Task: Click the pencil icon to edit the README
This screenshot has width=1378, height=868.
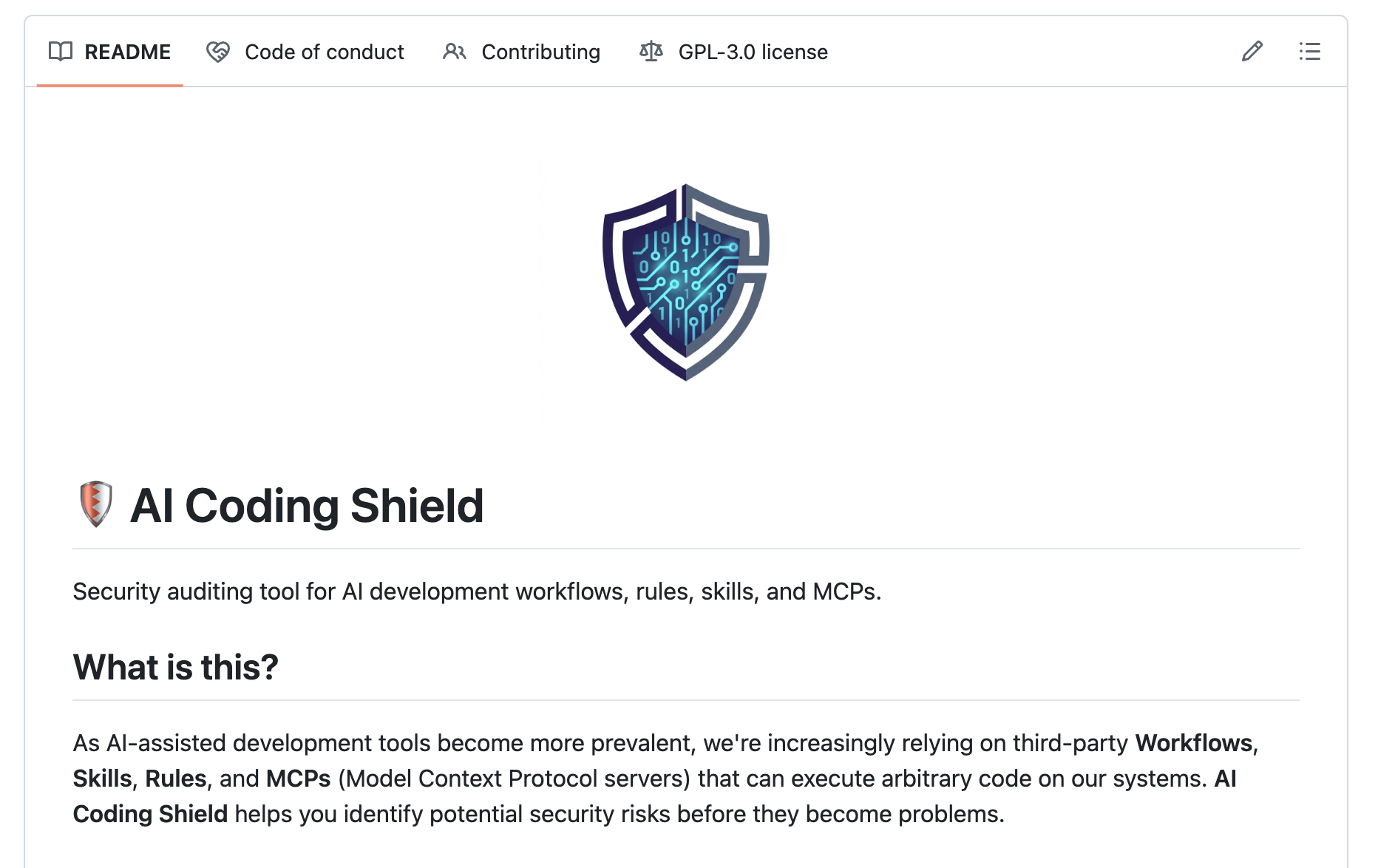Action: pos(1252,52)
